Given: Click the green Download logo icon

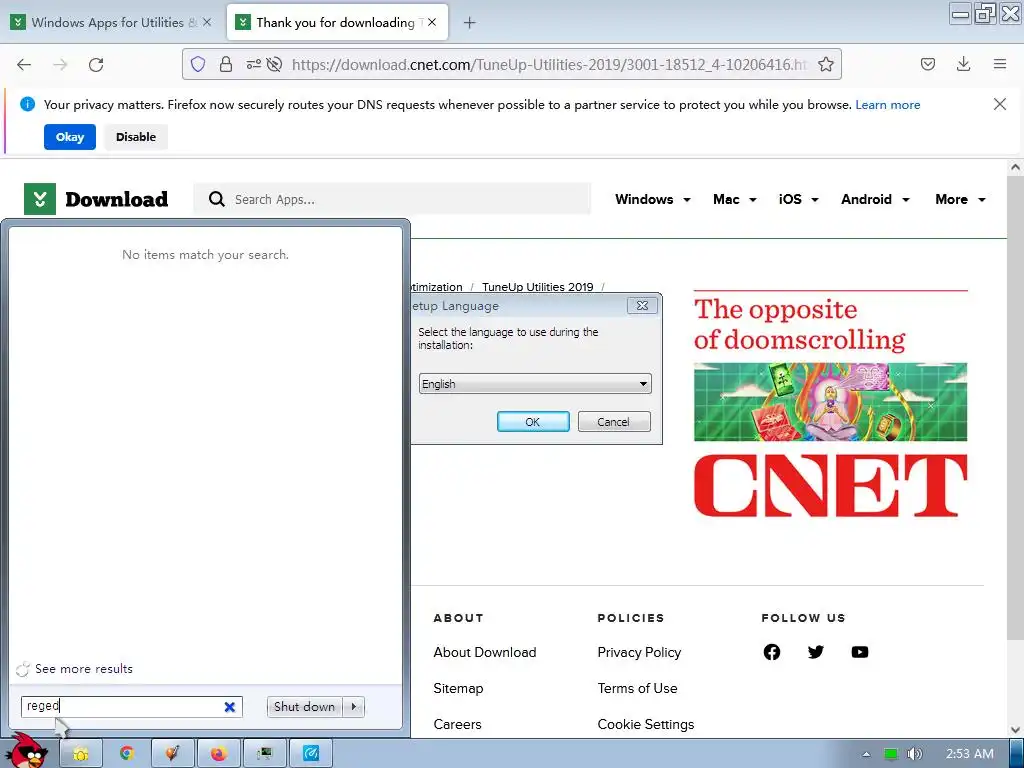Looking at the screenshot, I should (40, 199).
